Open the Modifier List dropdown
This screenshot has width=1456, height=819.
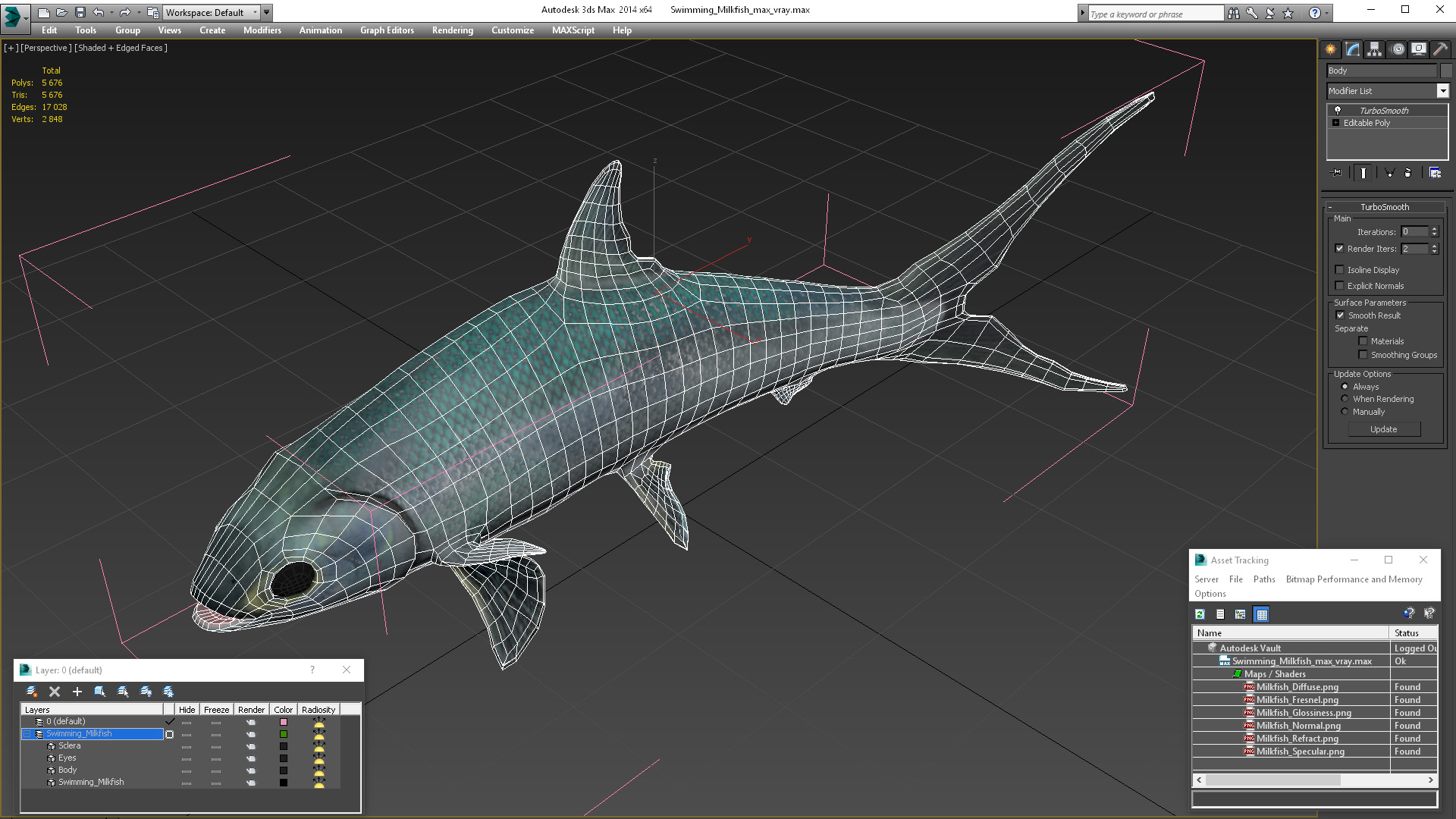click(x=1442, y=91)
